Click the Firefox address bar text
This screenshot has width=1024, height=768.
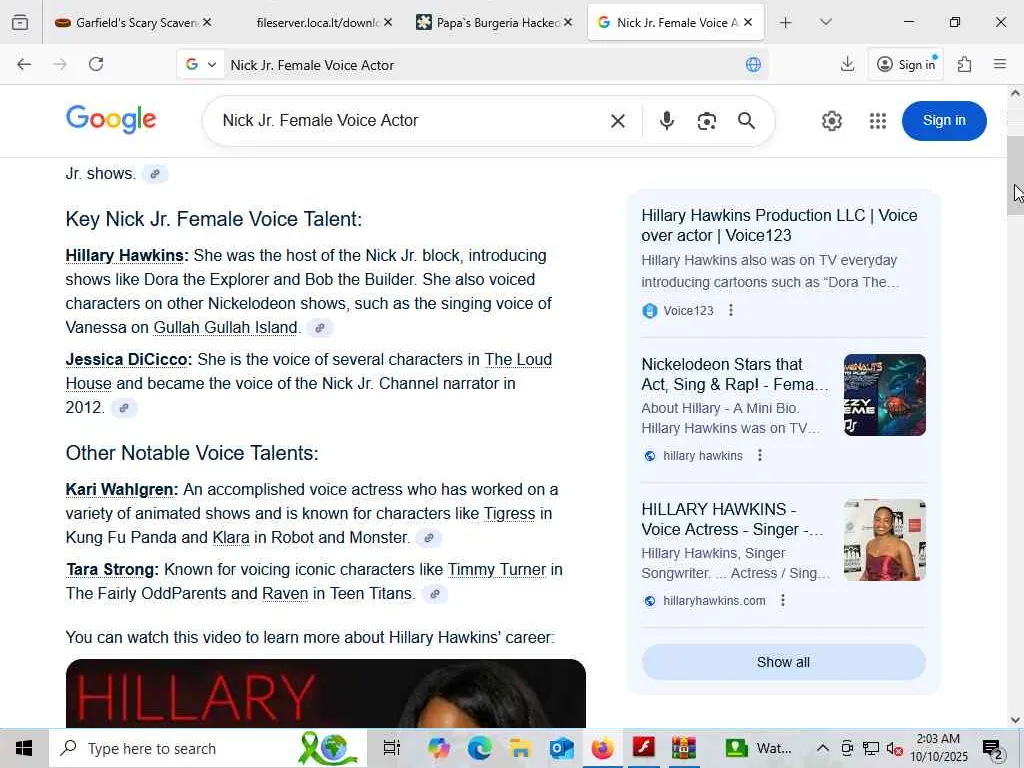click(312, 65)
